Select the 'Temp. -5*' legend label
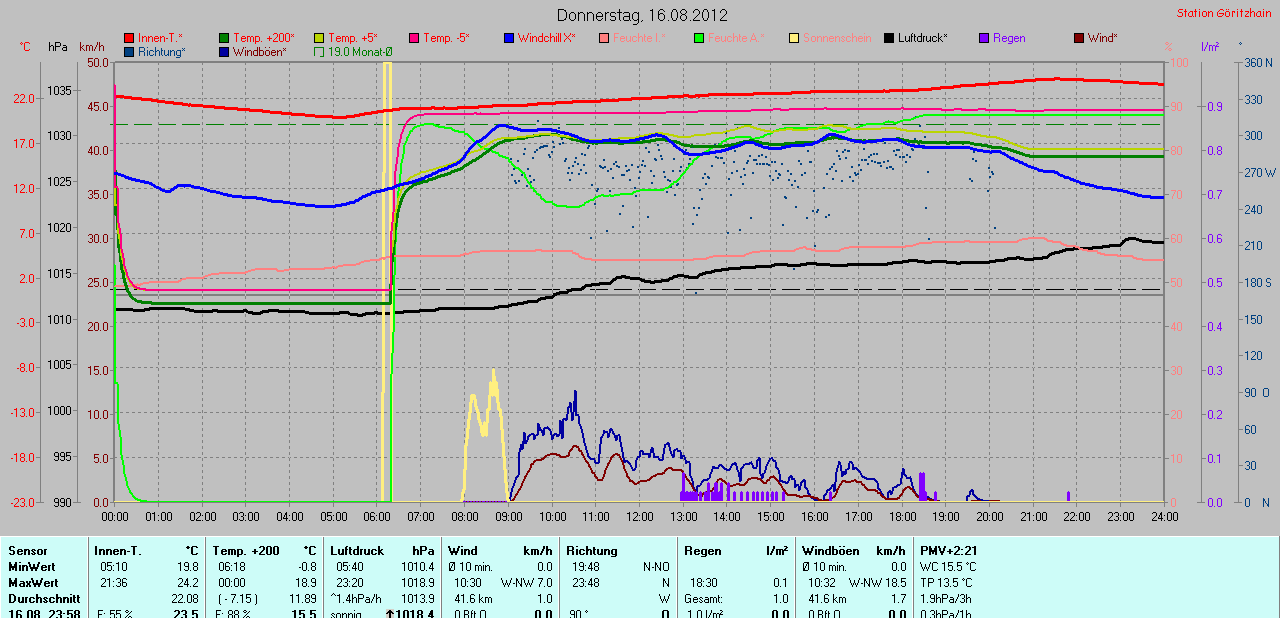This screenshot has height=618, width=1284. (447, 38)
